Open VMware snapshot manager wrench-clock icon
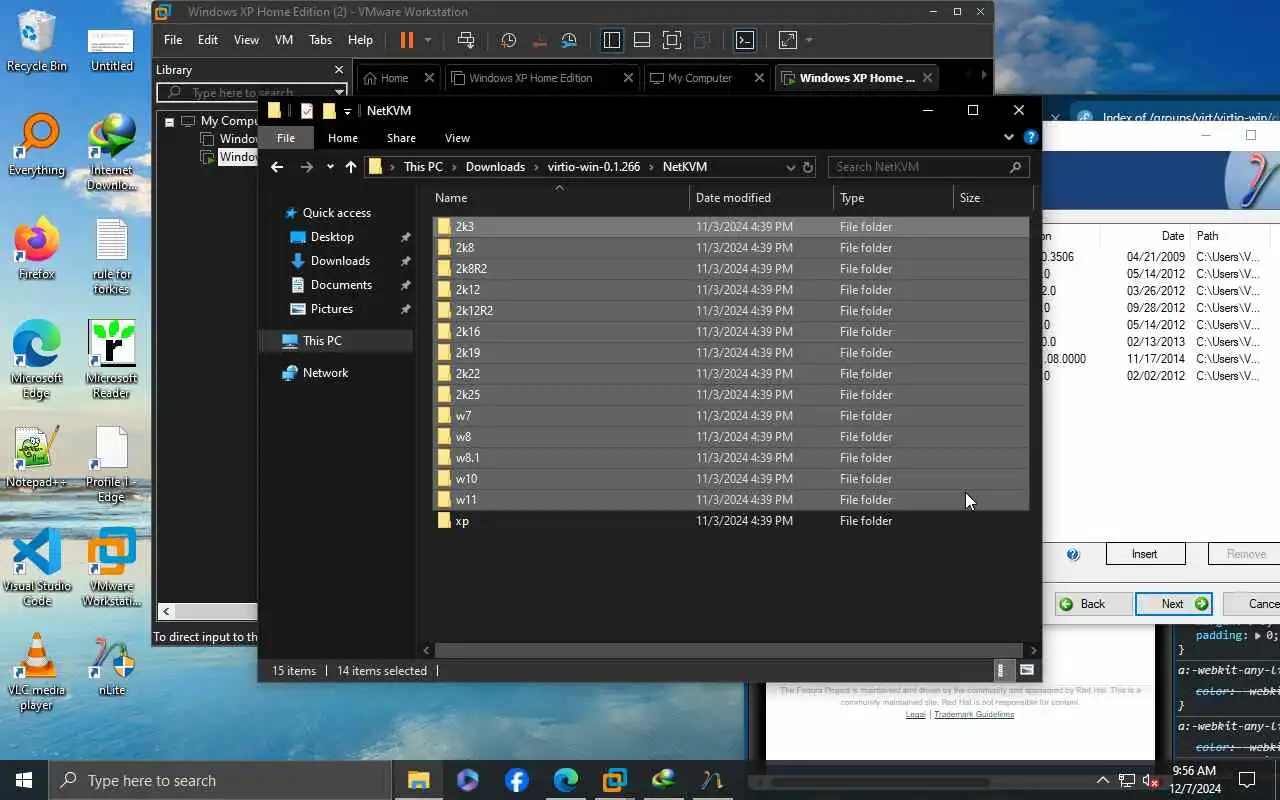This screenshot has height=800, width=1280. [x=569, y=40]
